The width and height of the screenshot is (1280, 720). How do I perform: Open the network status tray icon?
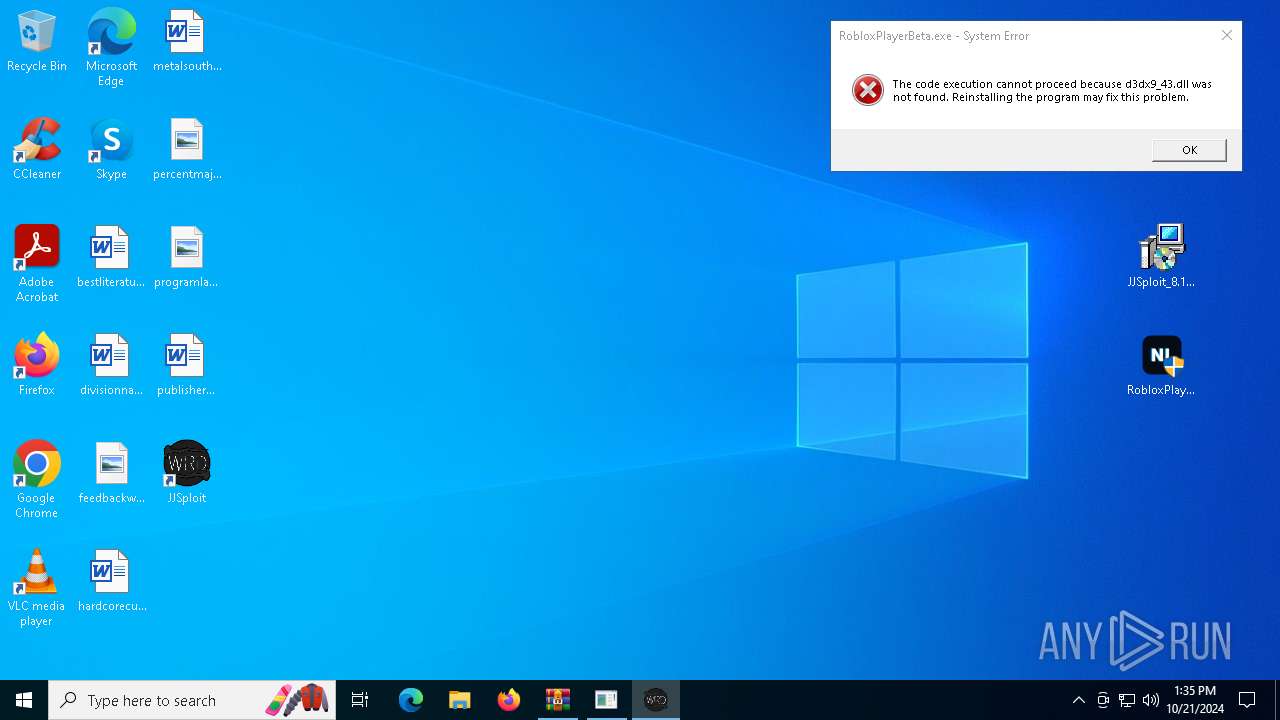pos(1127,700)
